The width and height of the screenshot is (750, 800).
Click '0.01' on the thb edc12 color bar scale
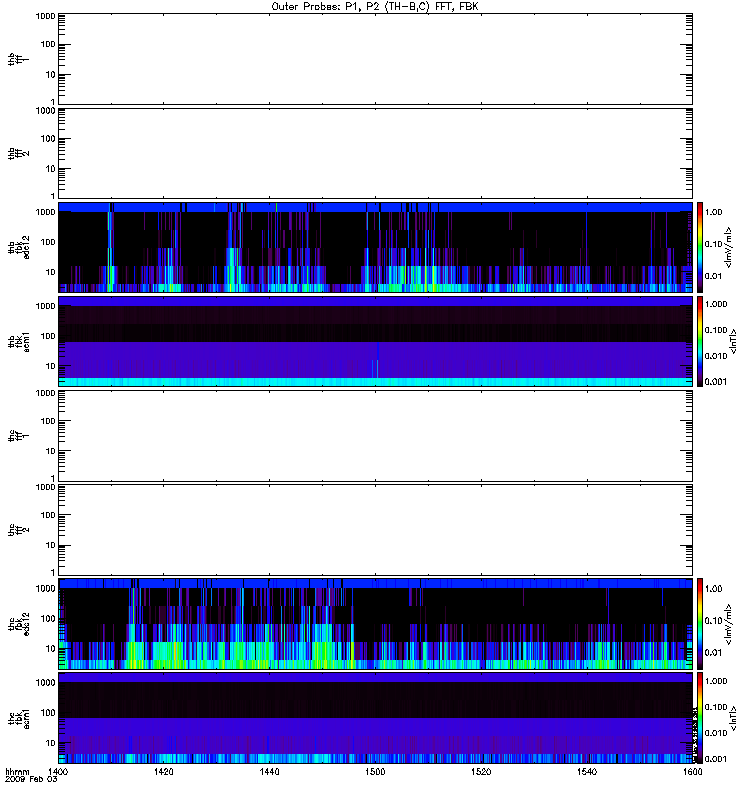pos(714,276)
